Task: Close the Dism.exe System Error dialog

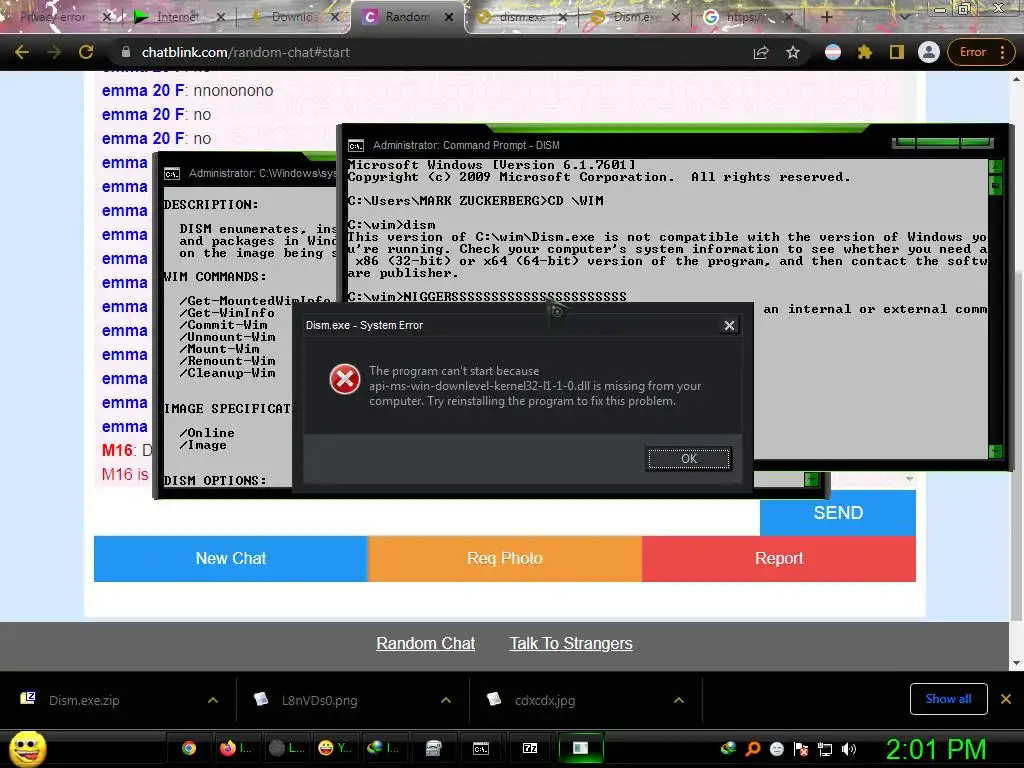Action: [729, 325]
